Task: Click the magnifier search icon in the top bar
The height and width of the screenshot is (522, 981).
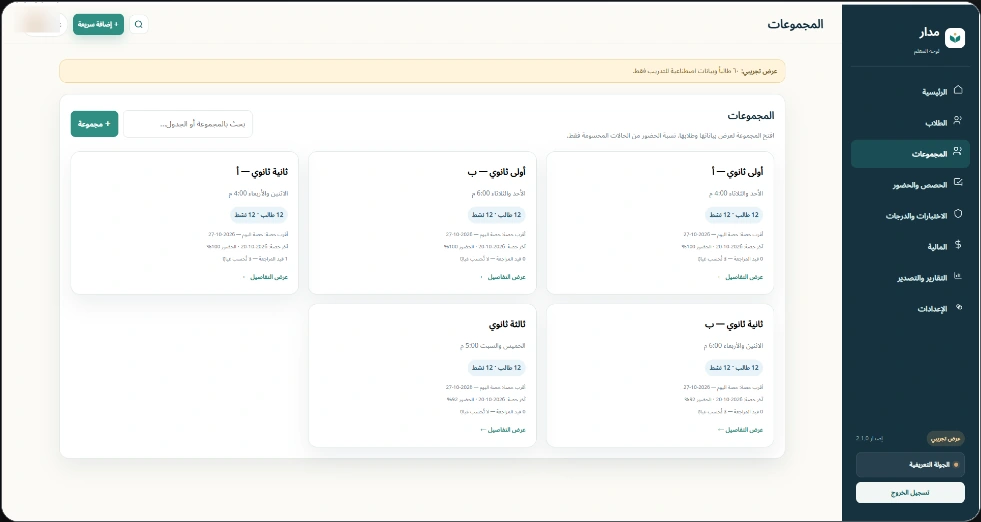Action: coord(139,24)
